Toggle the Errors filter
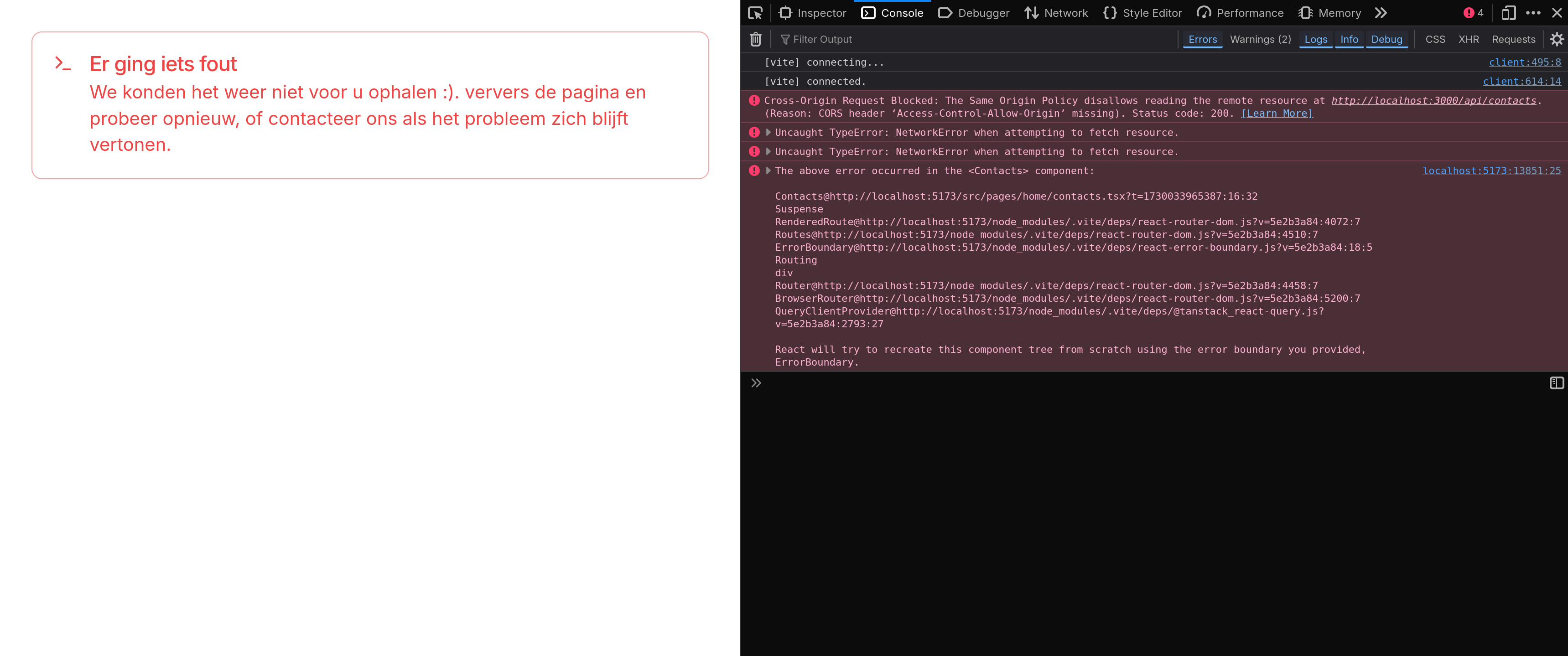 (x=1202, y=40)
